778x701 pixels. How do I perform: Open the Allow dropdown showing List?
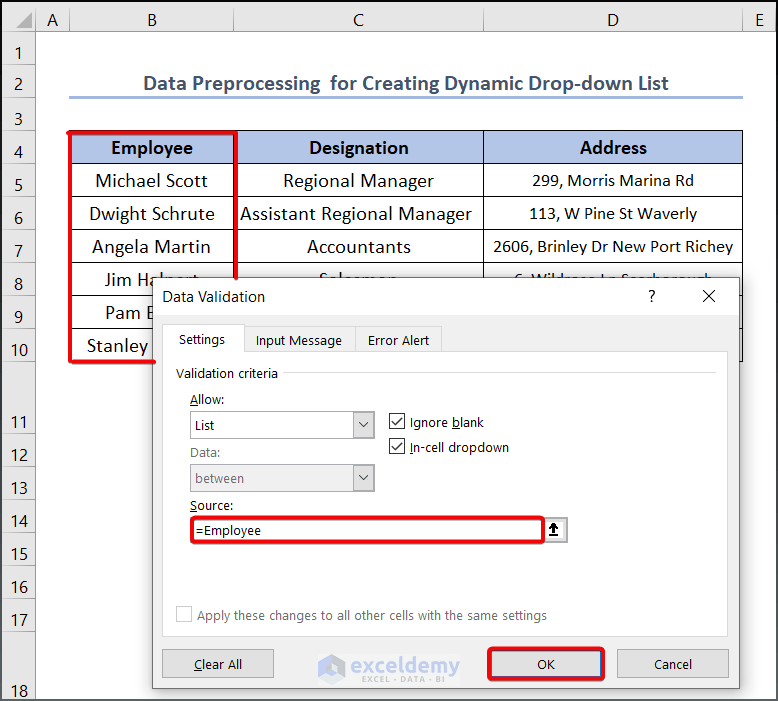tap(364, 425)
